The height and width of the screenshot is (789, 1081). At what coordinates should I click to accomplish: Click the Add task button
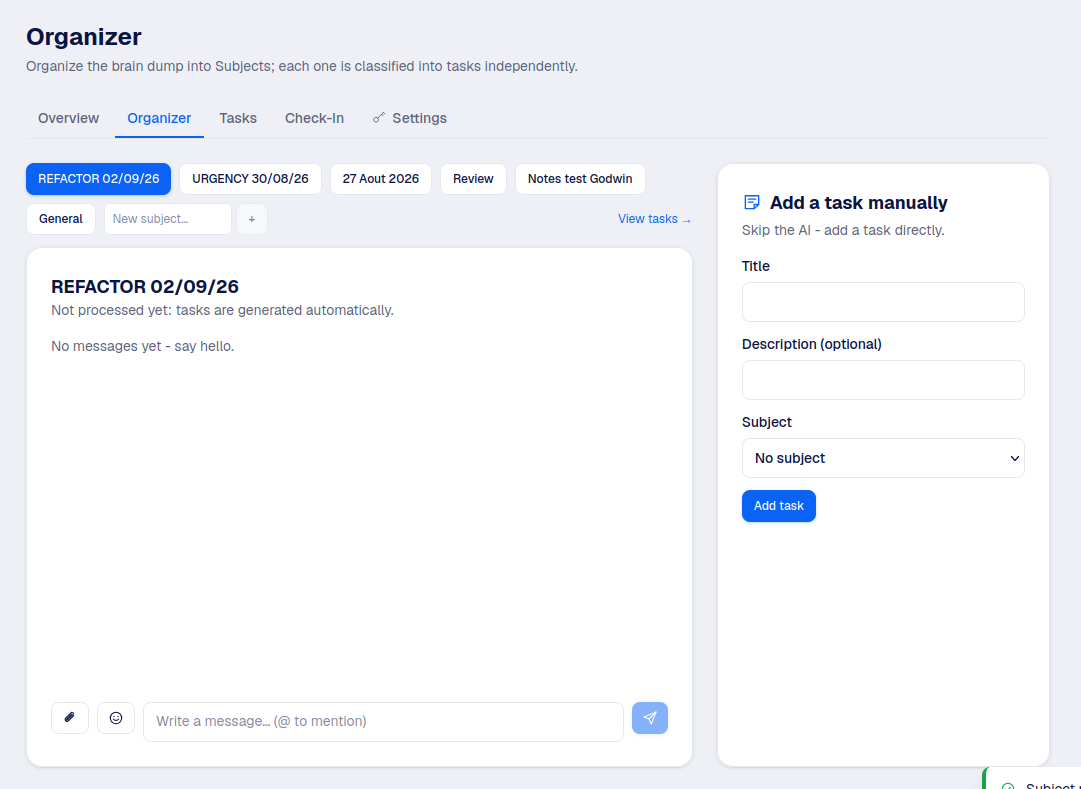[778, 506]
